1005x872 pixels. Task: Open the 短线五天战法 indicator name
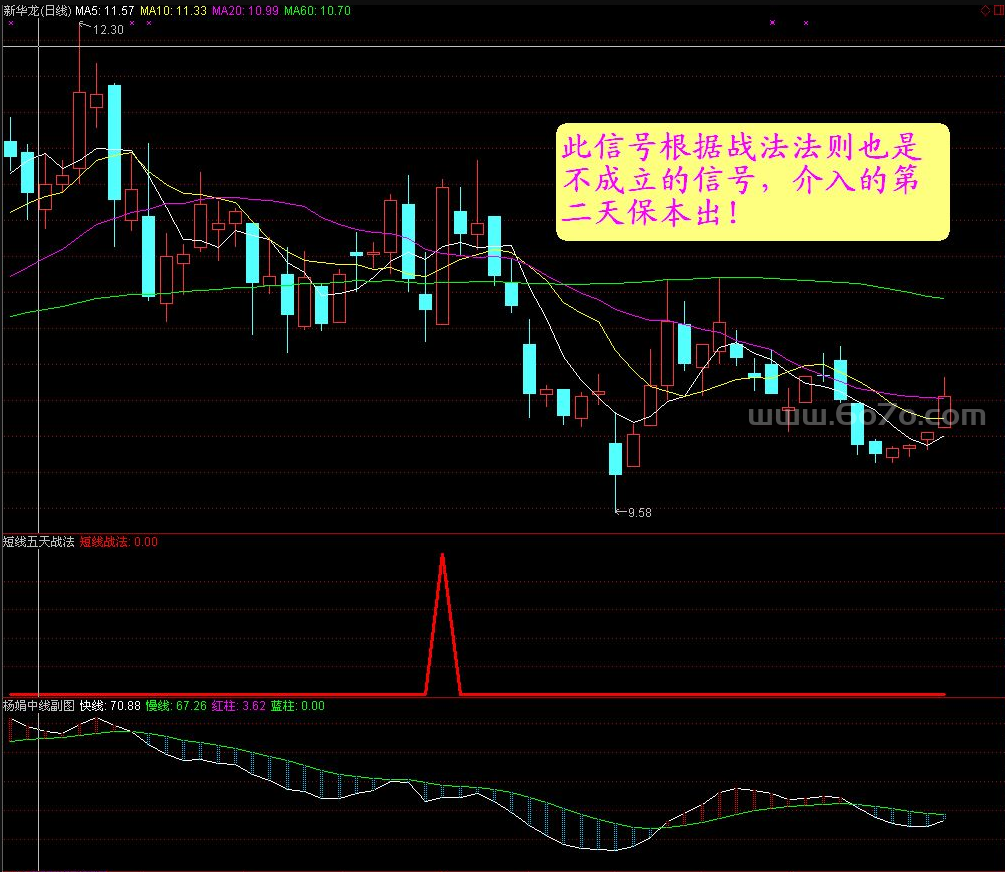pos(38,542)
